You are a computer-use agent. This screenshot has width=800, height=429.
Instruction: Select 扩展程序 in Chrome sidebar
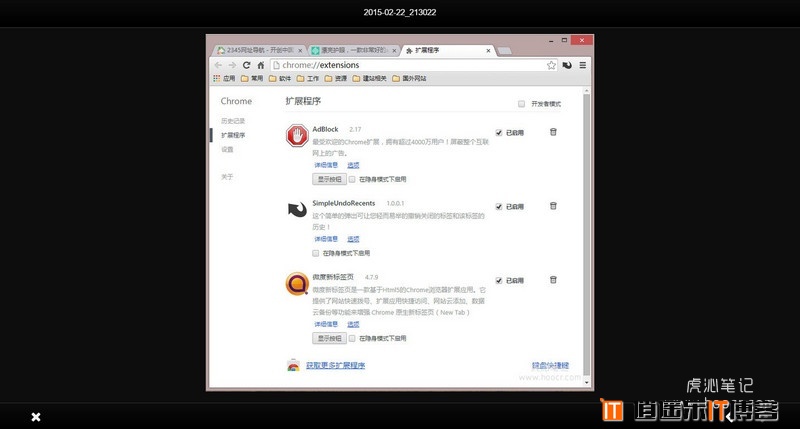click(x=233, y=135)
